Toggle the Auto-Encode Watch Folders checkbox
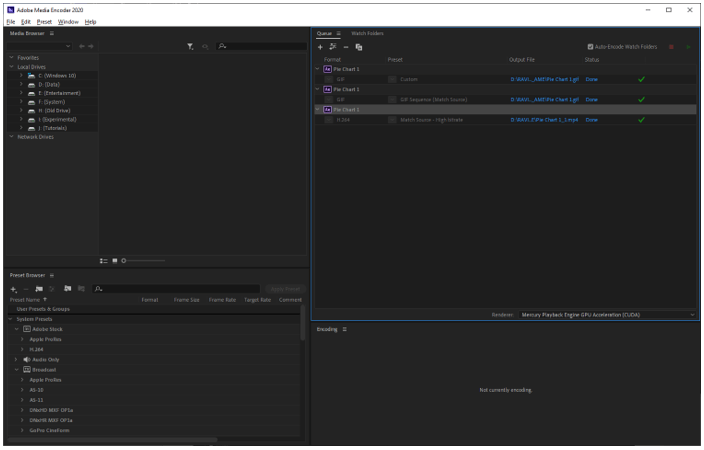Viewport: 704px width, 450px height. tap(590, 47)
